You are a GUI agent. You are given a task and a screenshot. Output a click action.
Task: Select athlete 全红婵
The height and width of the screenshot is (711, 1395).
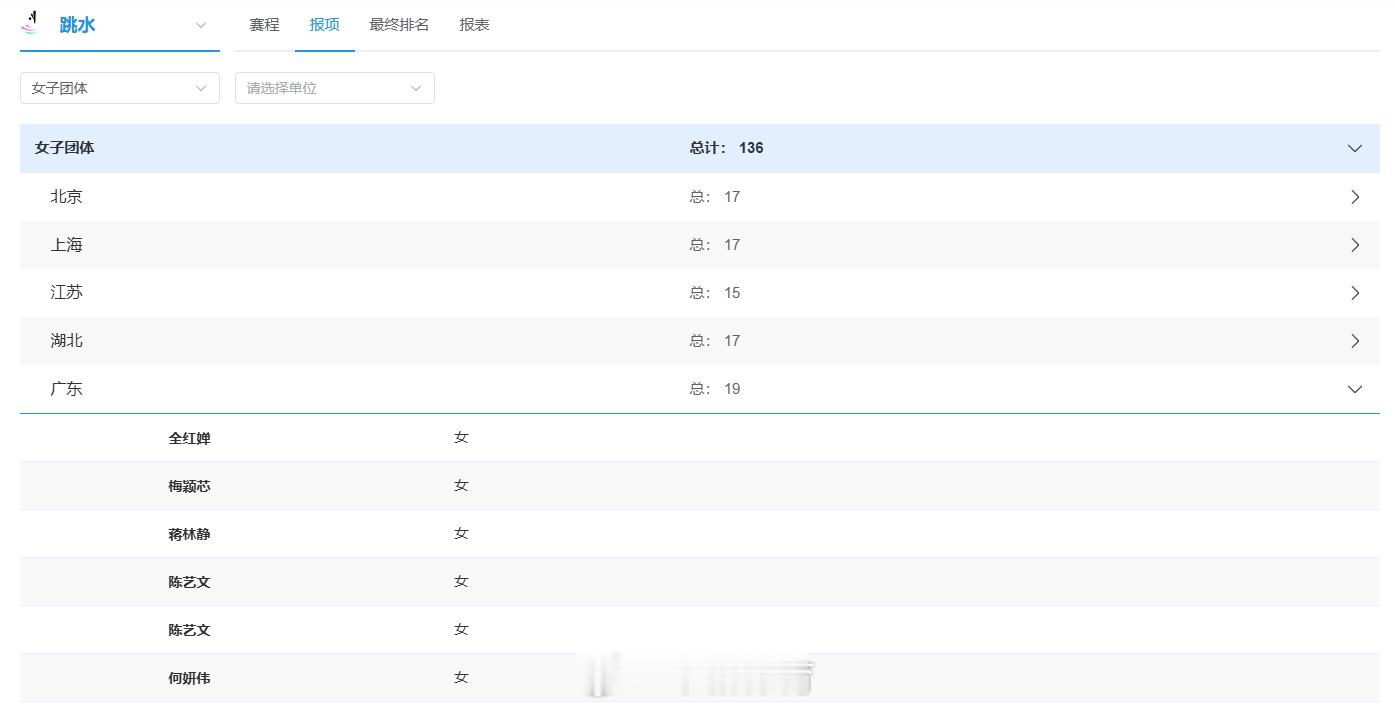(189, 438)
